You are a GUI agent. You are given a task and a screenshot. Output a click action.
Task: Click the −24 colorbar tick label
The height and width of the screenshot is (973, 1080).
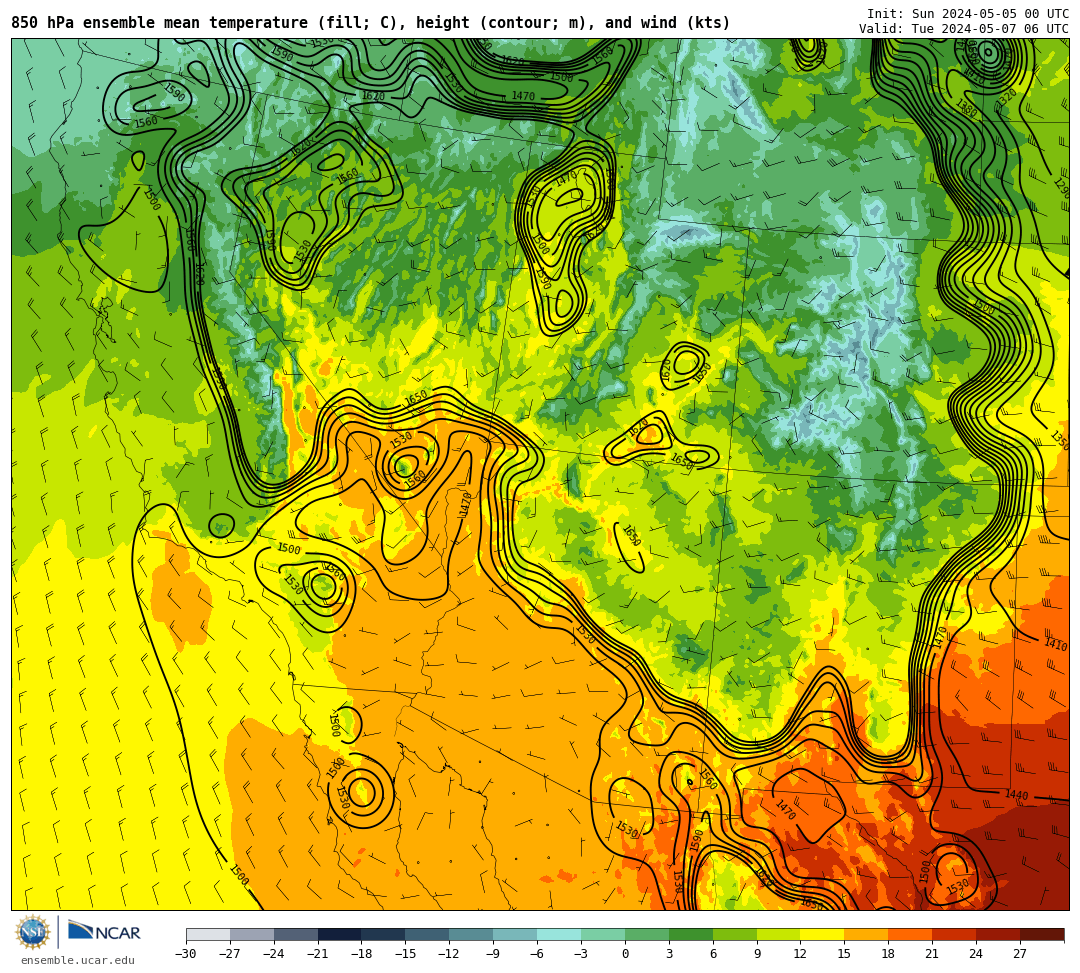(x=274, y=954)
